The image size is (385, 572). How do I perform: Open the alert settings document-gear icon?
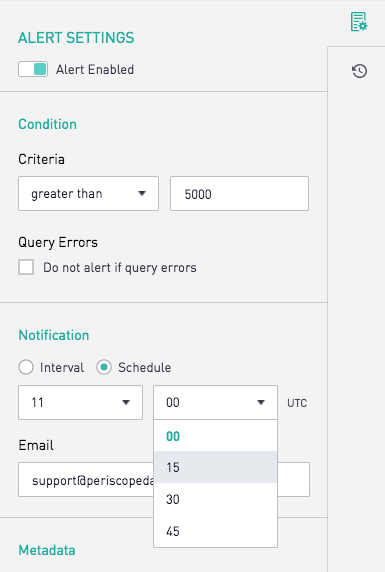359,22
